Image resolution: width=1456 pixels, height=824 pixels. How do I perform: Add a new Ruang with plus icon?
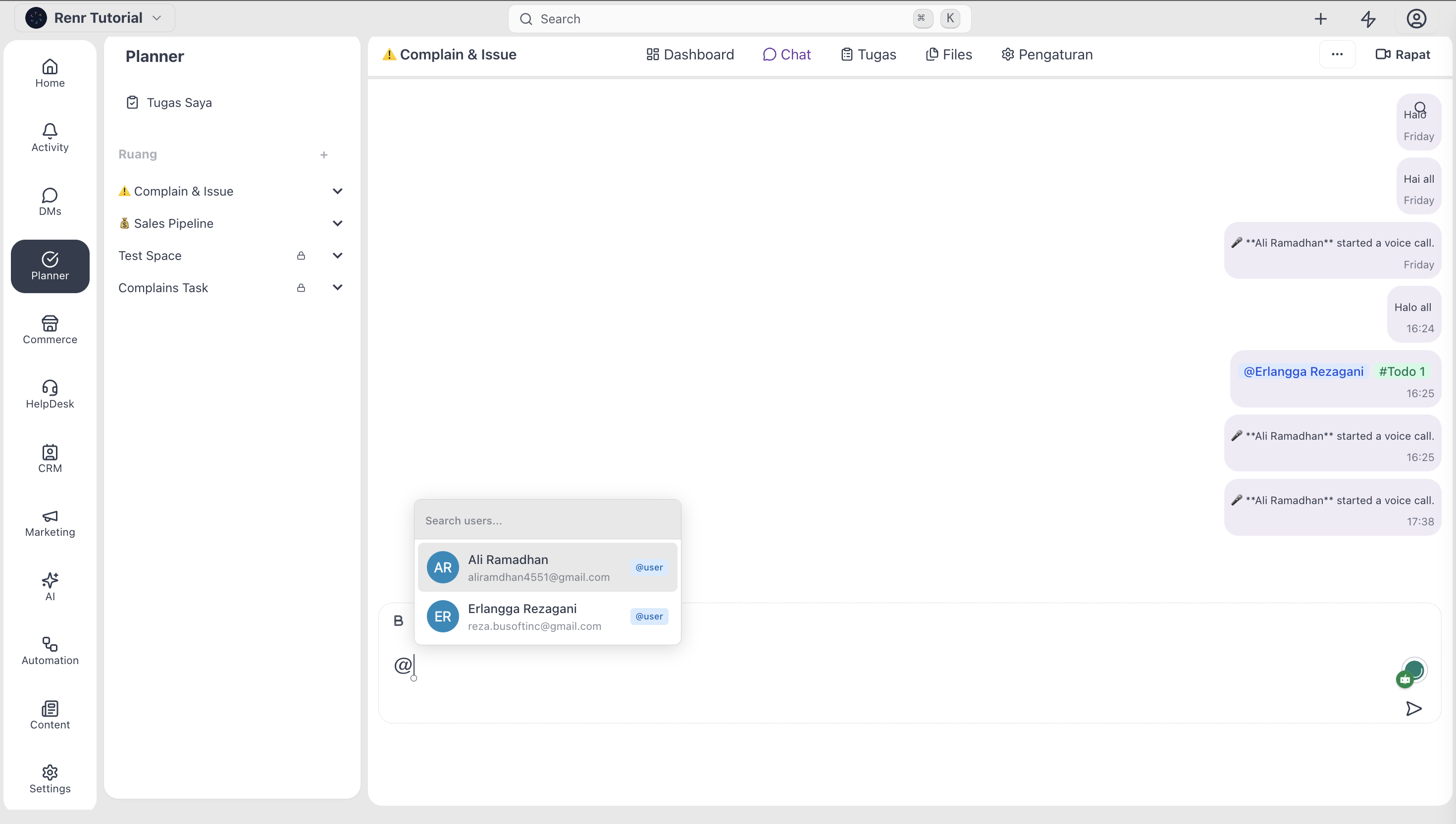pyautogui.click(x=324, y=154)
